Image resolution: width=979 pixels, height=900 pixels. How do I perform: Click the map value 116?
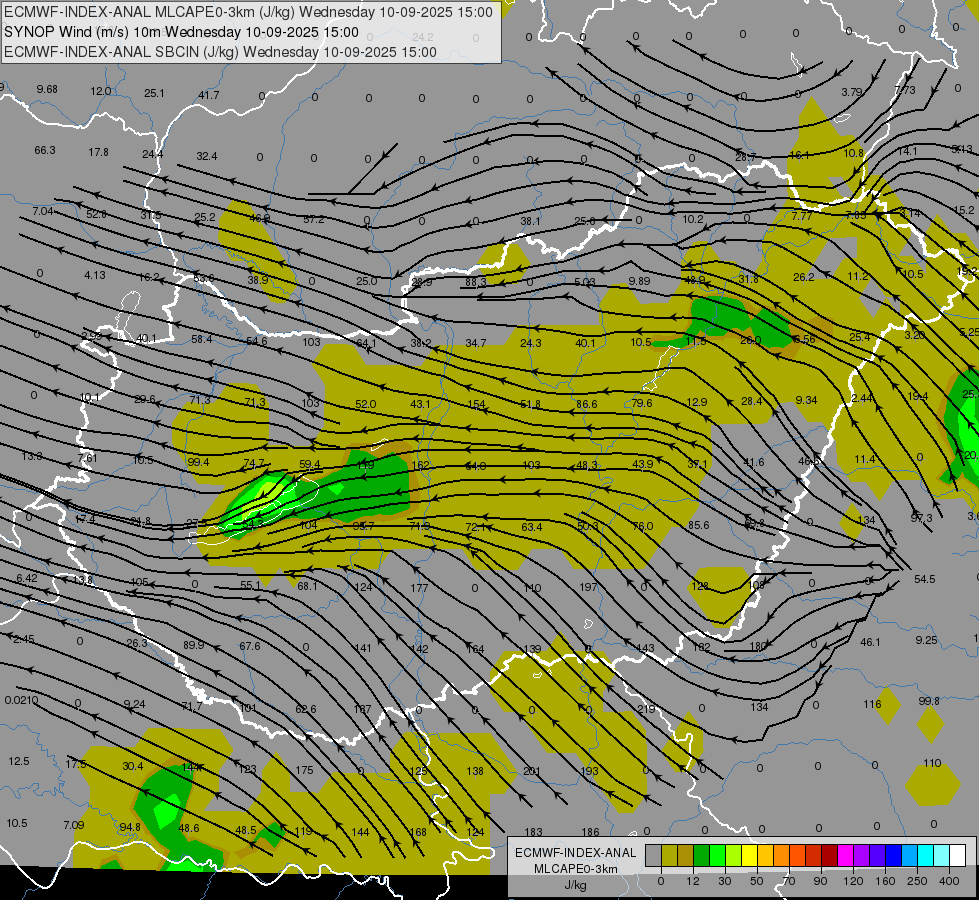pyautogui.click(x=872, y=704)
